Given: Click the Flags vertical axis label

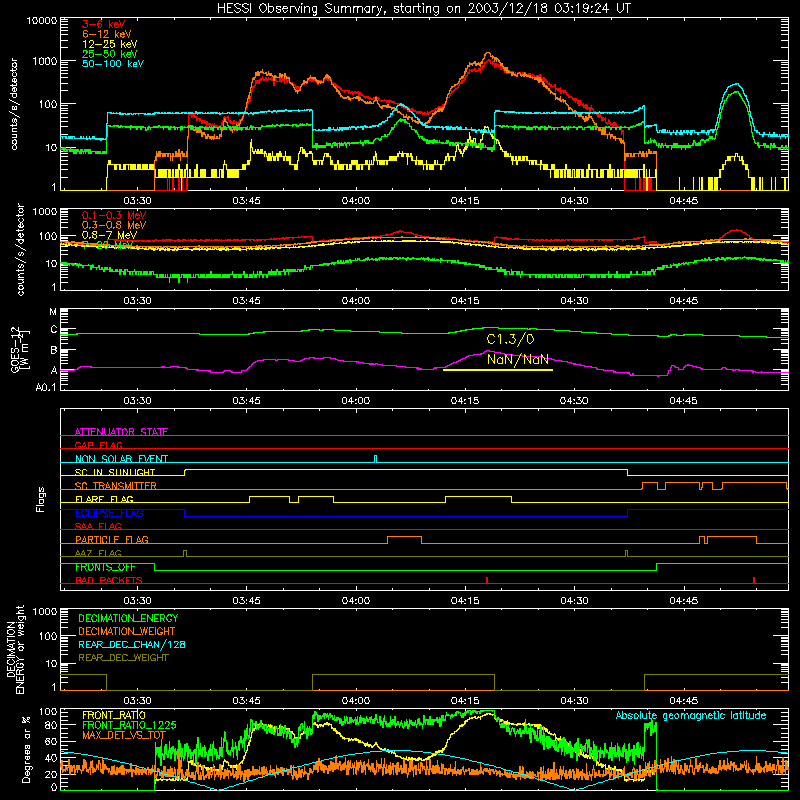Looking at the screenshot, I should click(x=41, y=499).
